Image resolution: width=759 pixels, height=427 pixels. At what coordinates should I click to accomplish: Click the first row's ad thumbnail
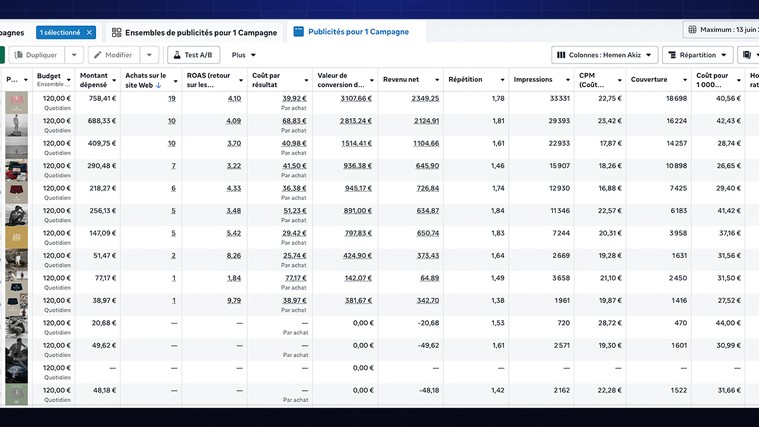pos(16,101)
